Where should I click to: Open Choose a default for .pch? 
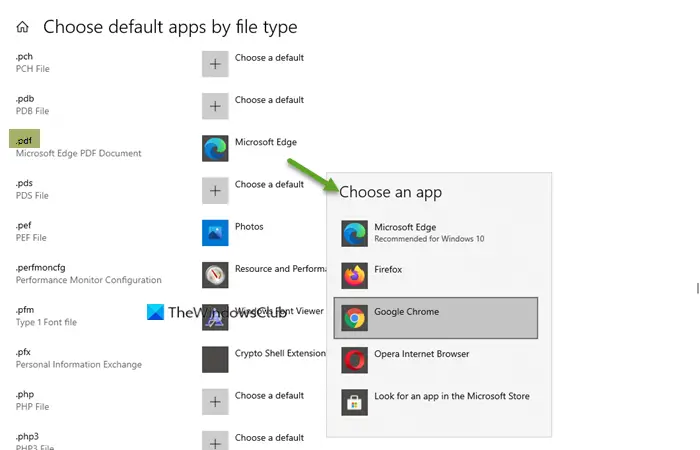coord(269,58)
